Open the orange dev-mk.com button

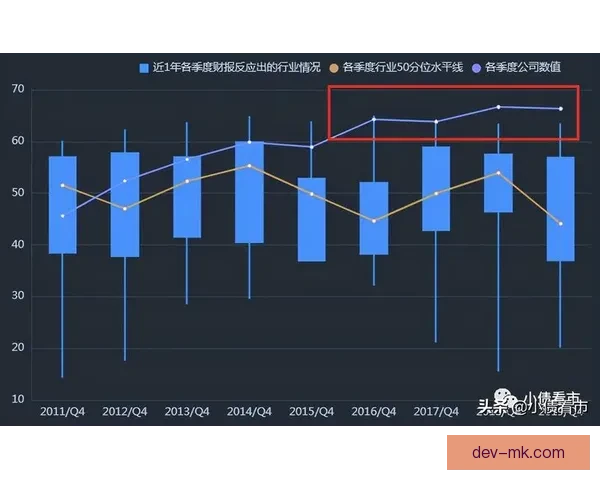[x=517, y=452]
